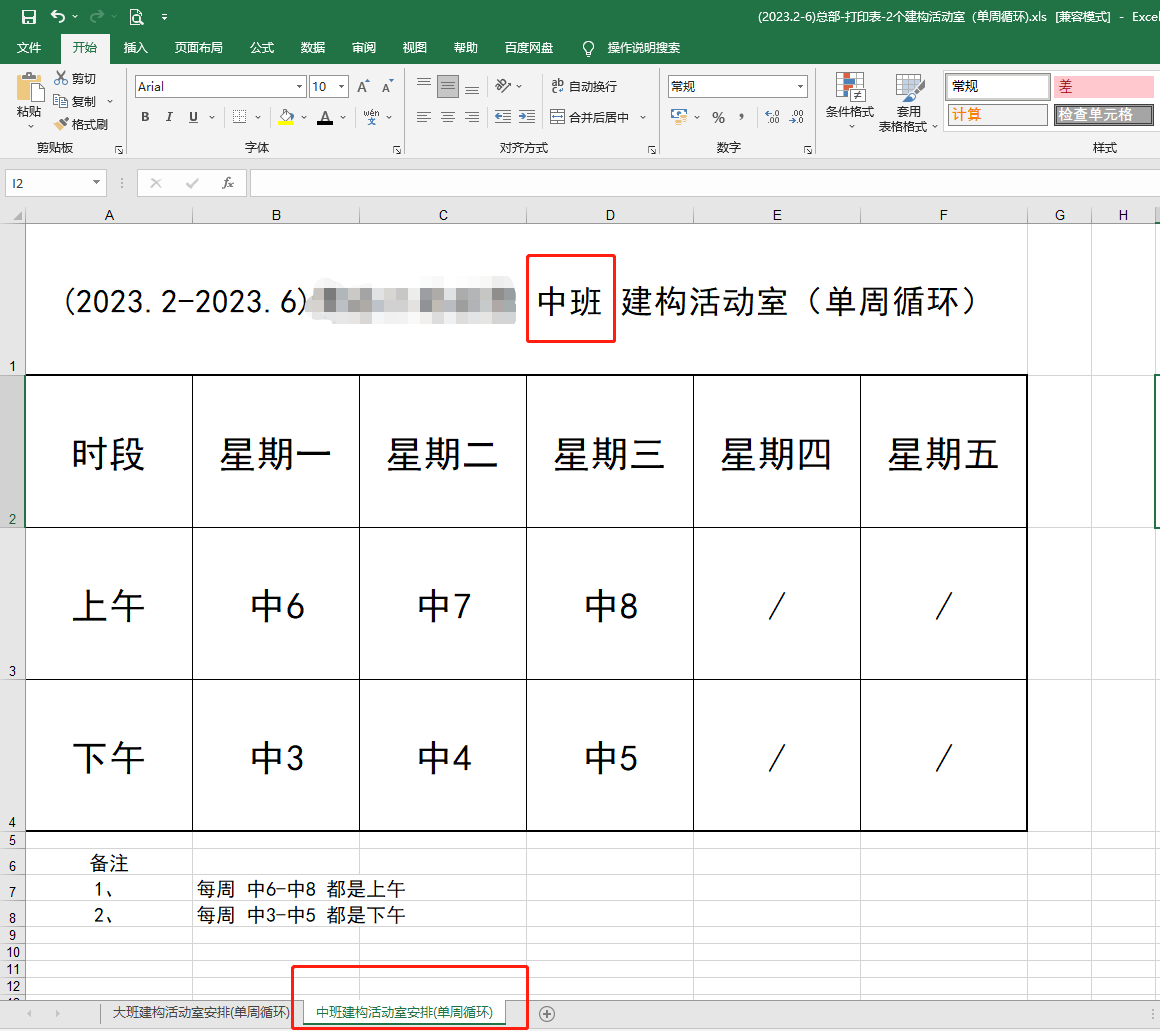Switch to the 公式 ribbon tab
The image size is (1160, 1031).
click(262, 48)
